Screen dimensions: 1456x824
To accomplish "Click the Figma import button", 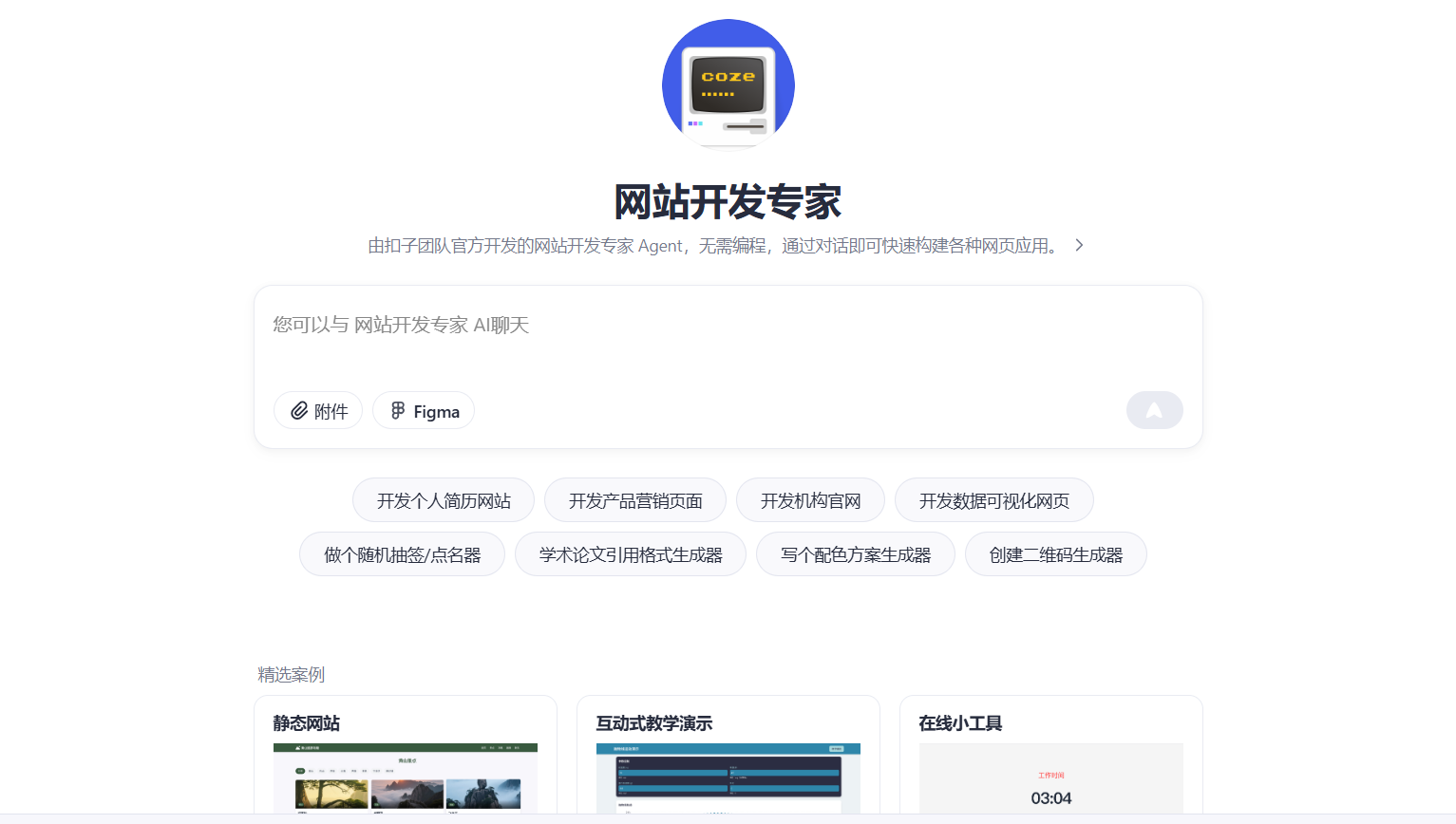I will click(x=424, y=411).
